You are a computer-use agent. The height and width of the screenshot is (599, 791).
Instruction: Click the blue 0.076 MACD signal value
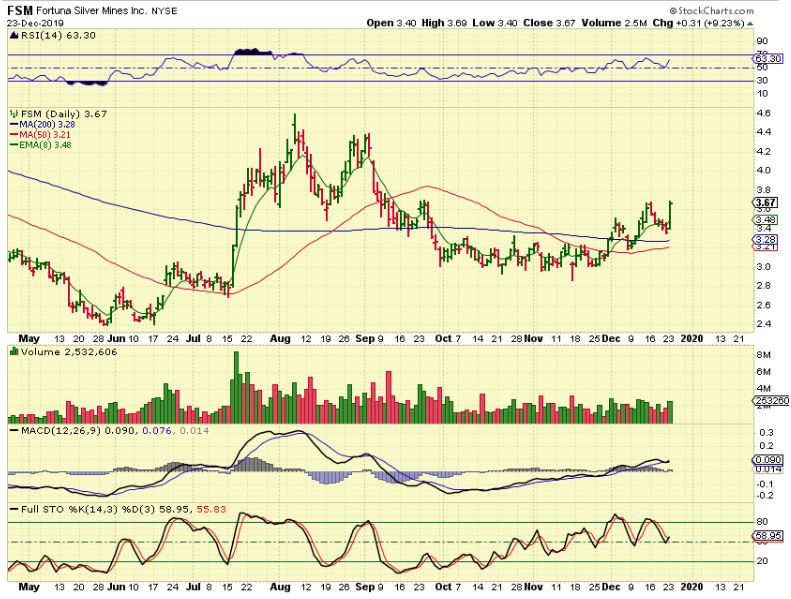pos(157,430)
